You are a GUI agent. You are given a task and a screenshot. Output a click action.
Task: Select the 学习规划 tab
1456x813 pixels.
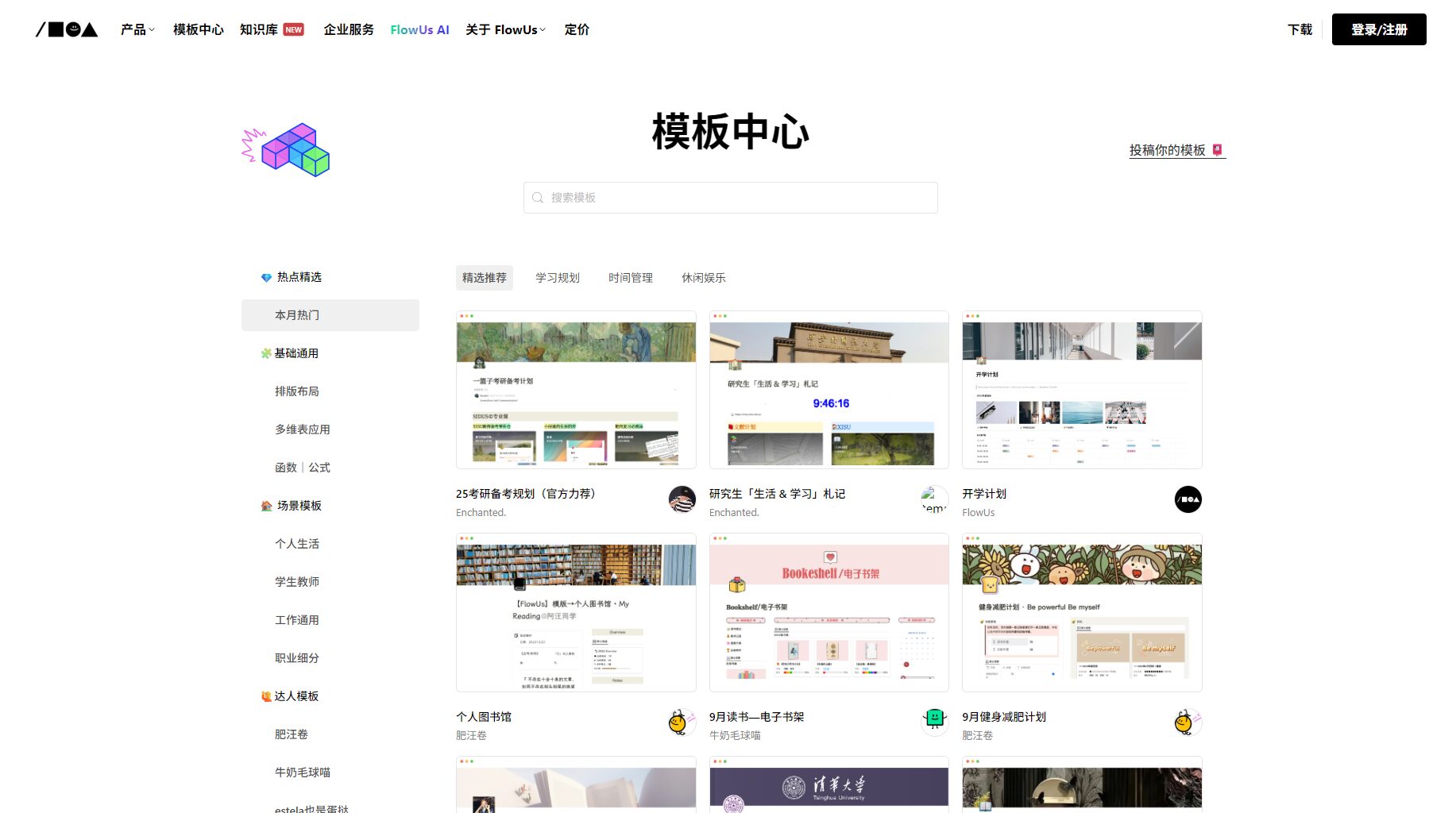click(x=556, y=277)
